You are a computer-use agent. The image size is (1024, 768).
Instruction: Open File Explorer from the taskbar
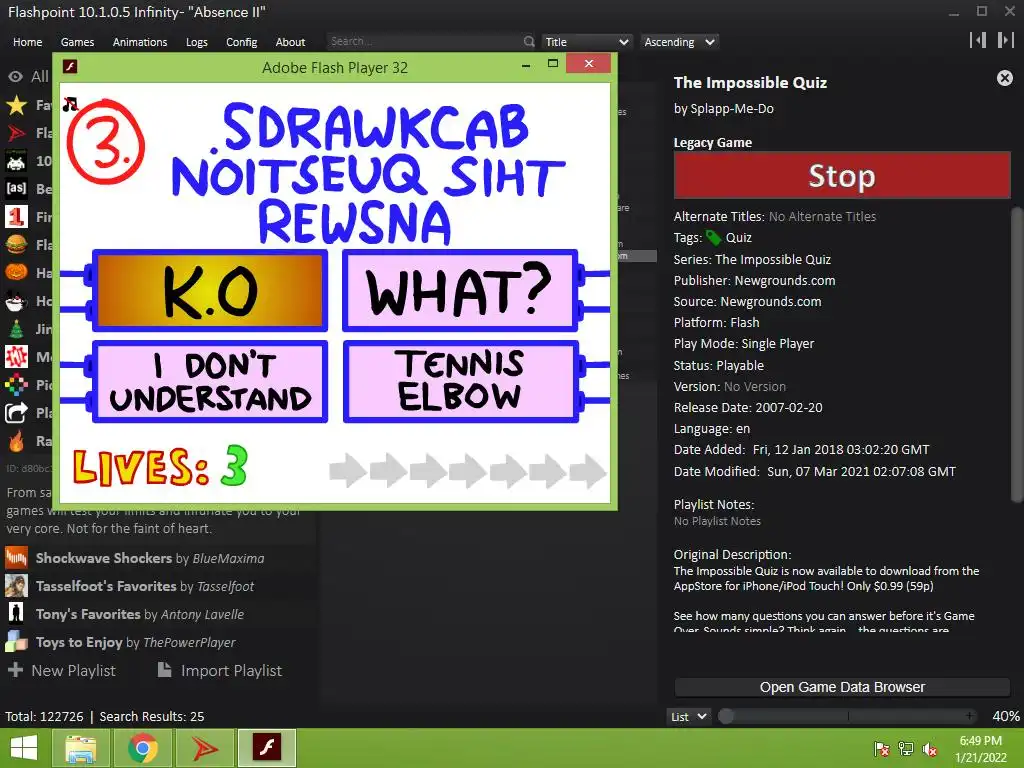81,748
